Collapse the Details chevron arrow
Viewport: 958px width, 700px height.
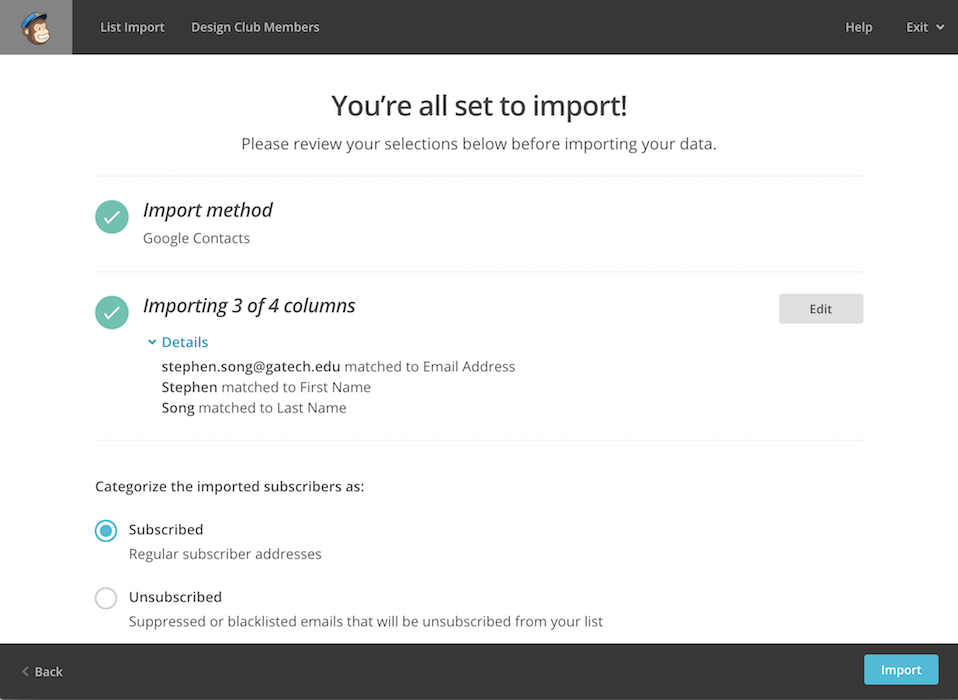pyautogui.click(x=152, y=342)
